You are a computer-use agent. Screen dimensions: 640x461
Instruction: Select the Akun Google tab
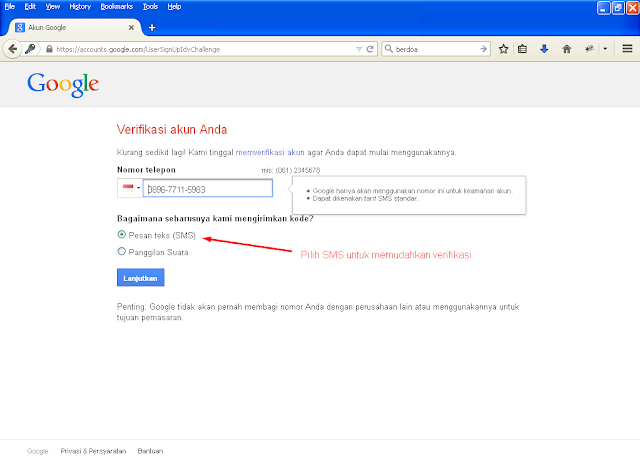75,27
